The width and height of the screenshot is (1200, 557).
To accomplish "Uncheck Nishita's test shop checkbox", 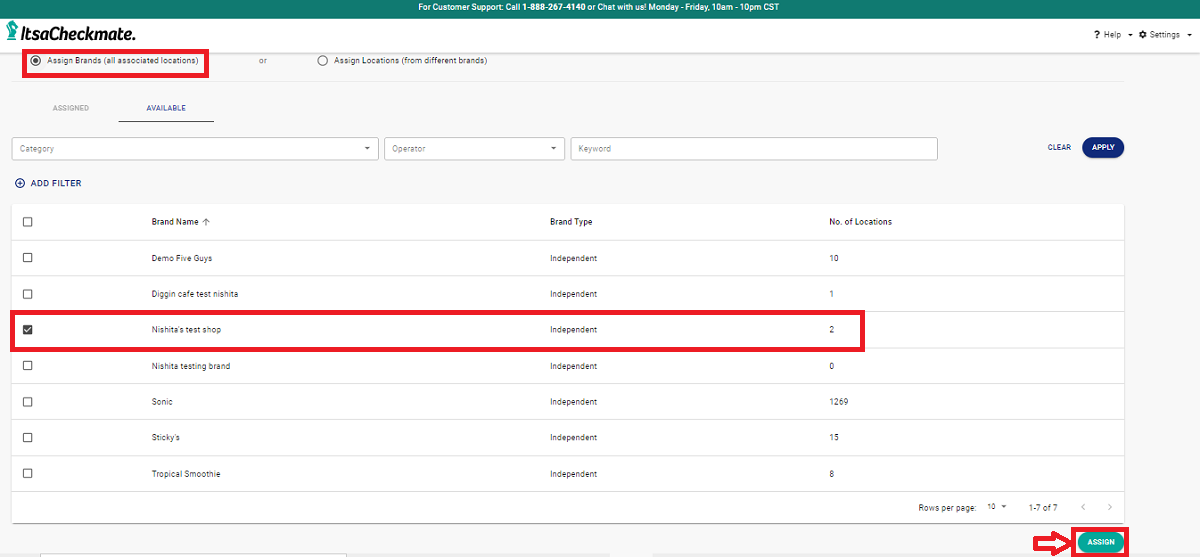I will (x=28, y=330).
